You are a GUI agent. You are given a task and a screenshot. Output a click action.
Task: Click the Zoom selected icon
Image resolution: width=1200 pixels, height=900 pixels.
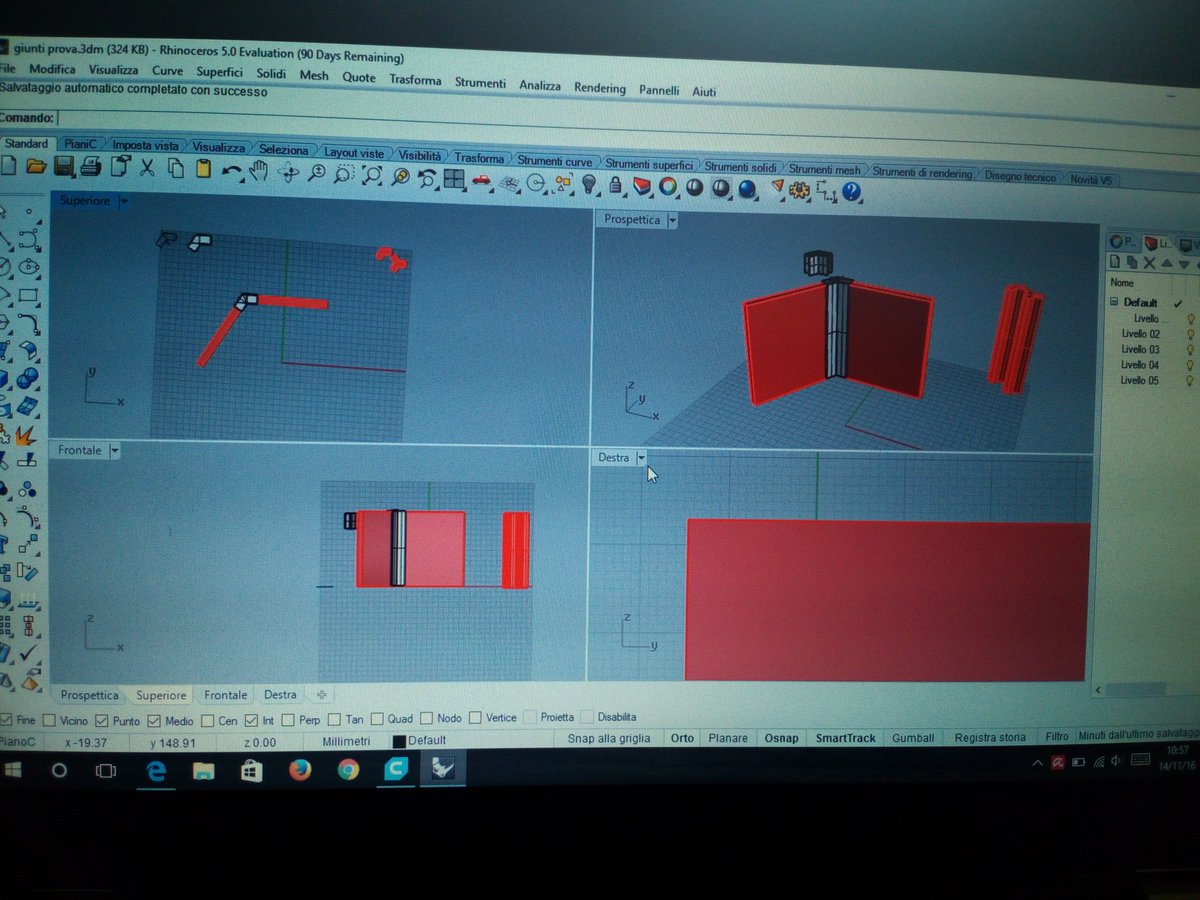pyautogui.click(x=400, y=177)
